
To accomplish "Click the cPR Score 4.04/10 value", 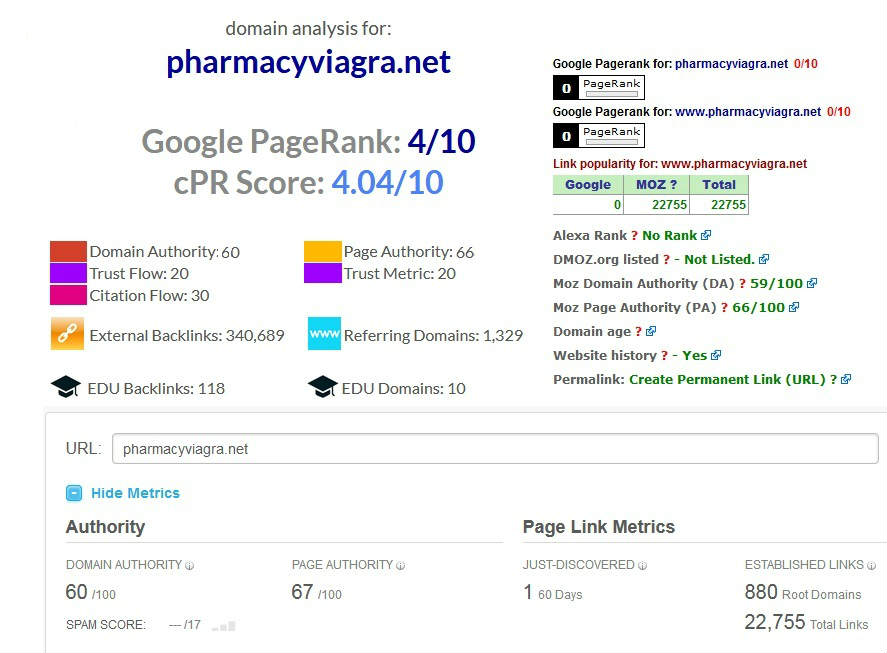I will 387,182.
